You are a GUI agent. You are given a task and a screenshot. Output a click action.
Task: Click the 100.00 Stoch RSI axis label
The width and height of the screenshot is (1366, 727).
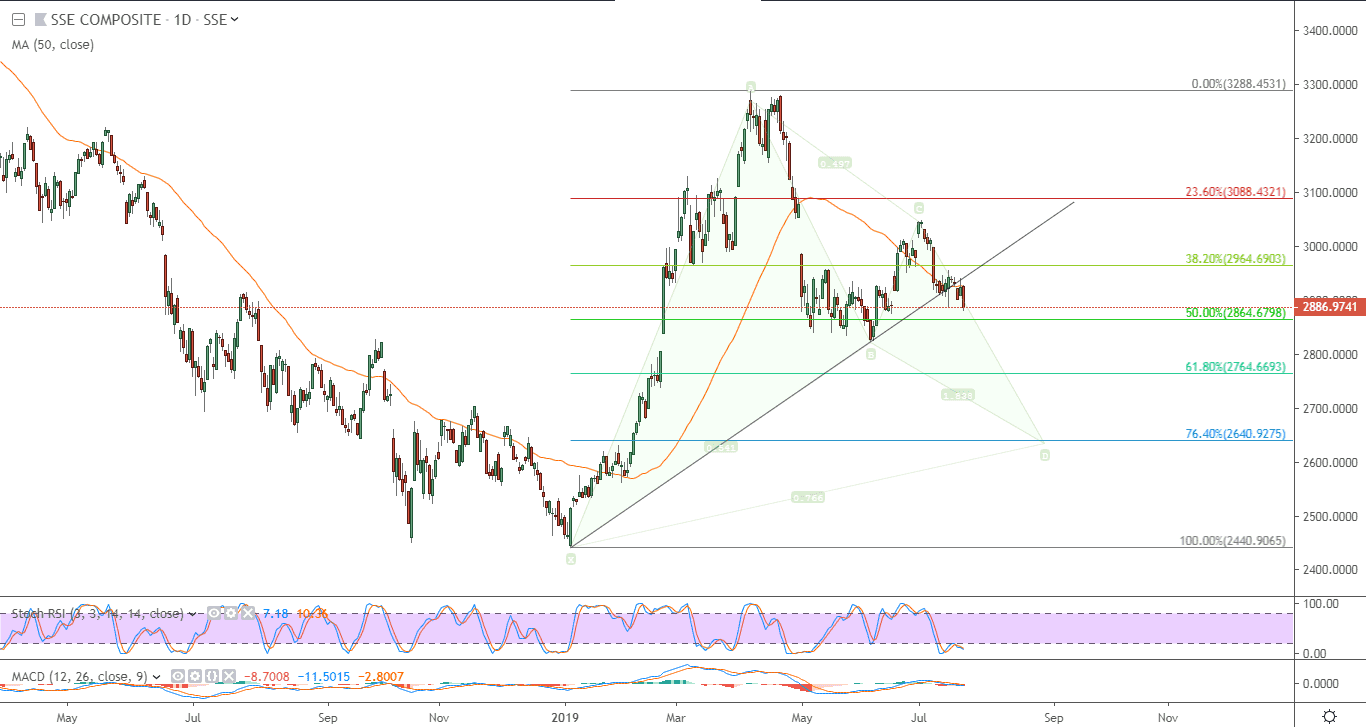coord(1322,603)
